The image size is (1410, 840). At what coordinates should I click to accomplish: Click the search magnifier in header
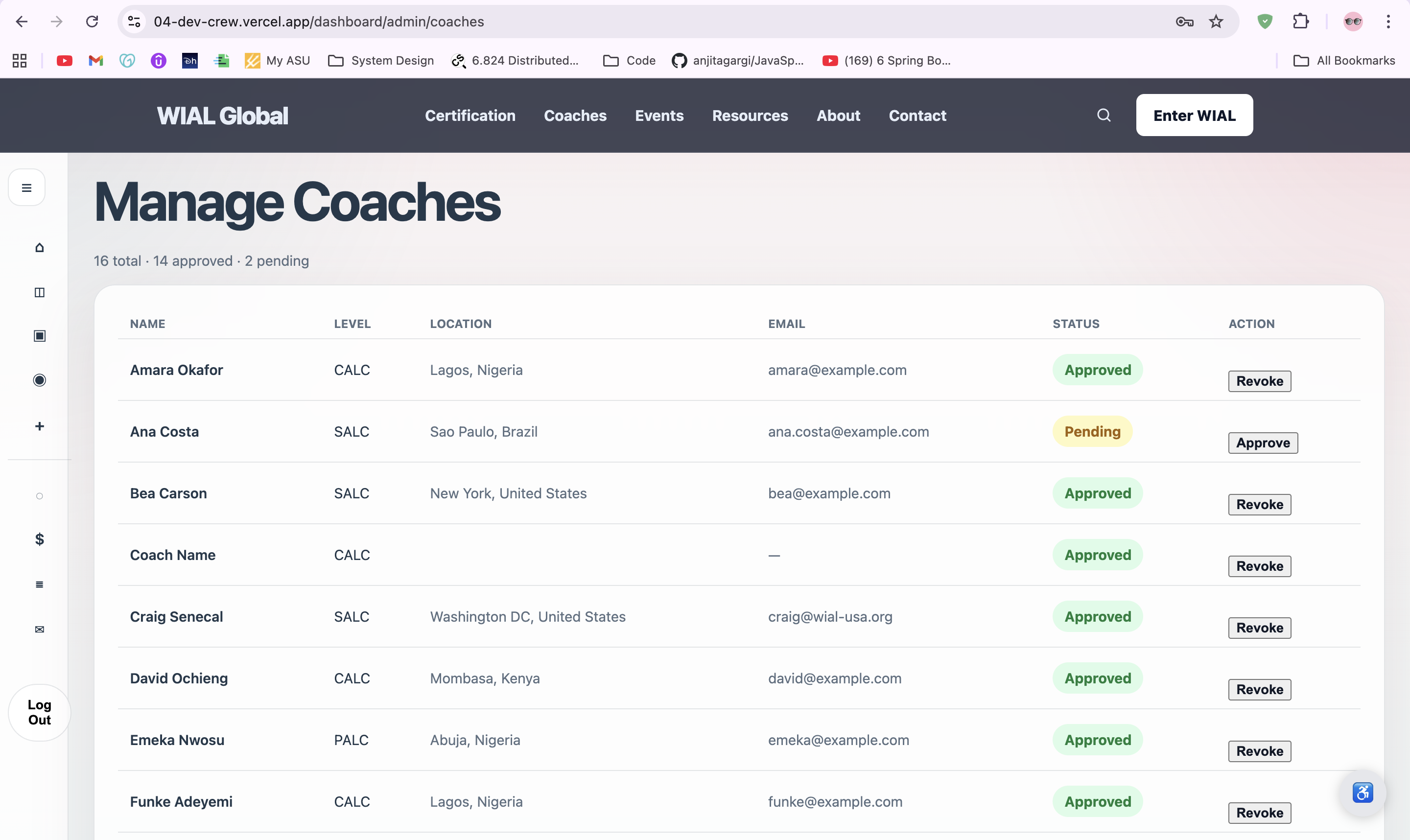coord(1103,116)
